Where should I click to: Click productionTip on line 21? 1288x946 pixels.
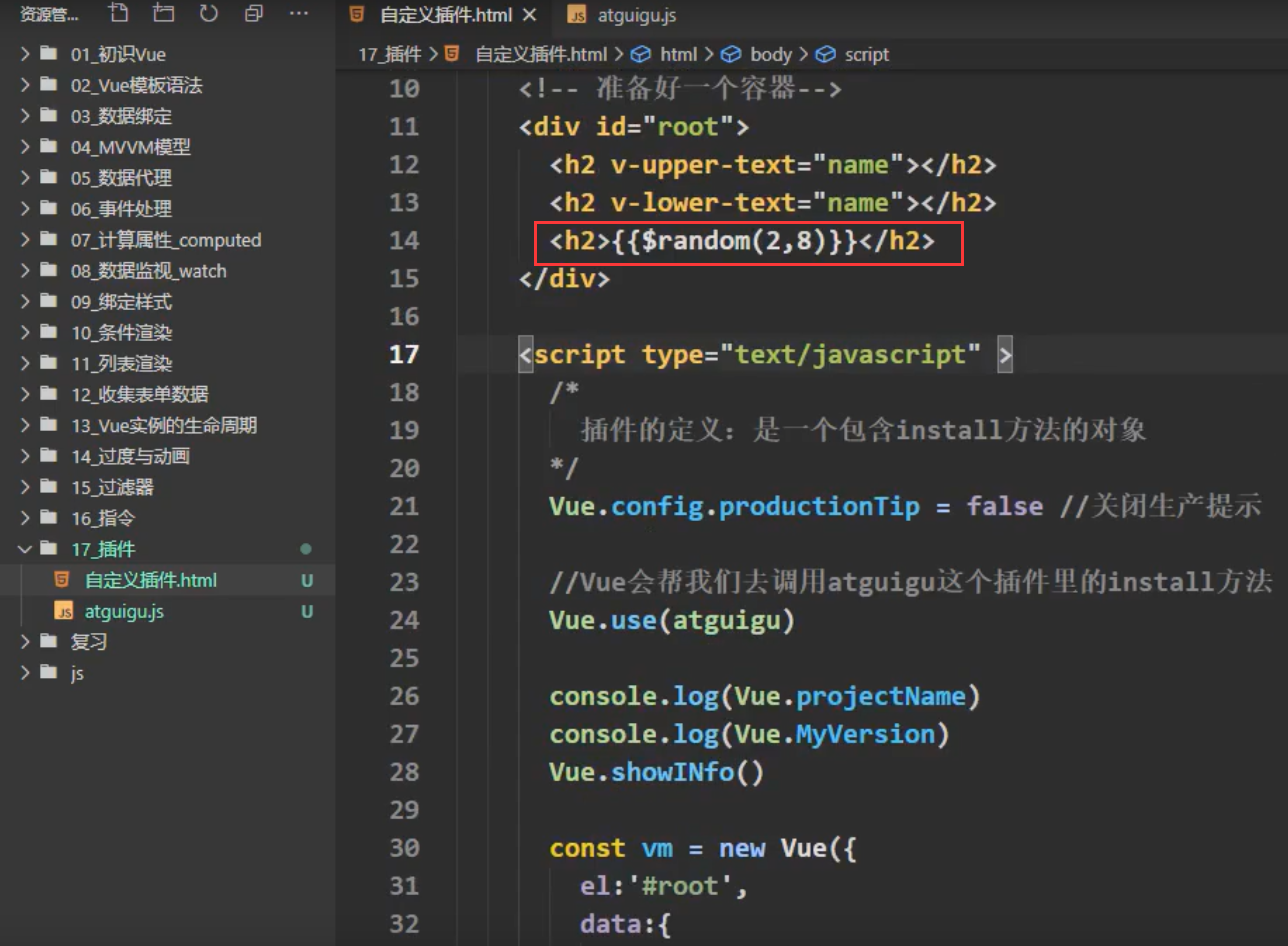[819, 506]
